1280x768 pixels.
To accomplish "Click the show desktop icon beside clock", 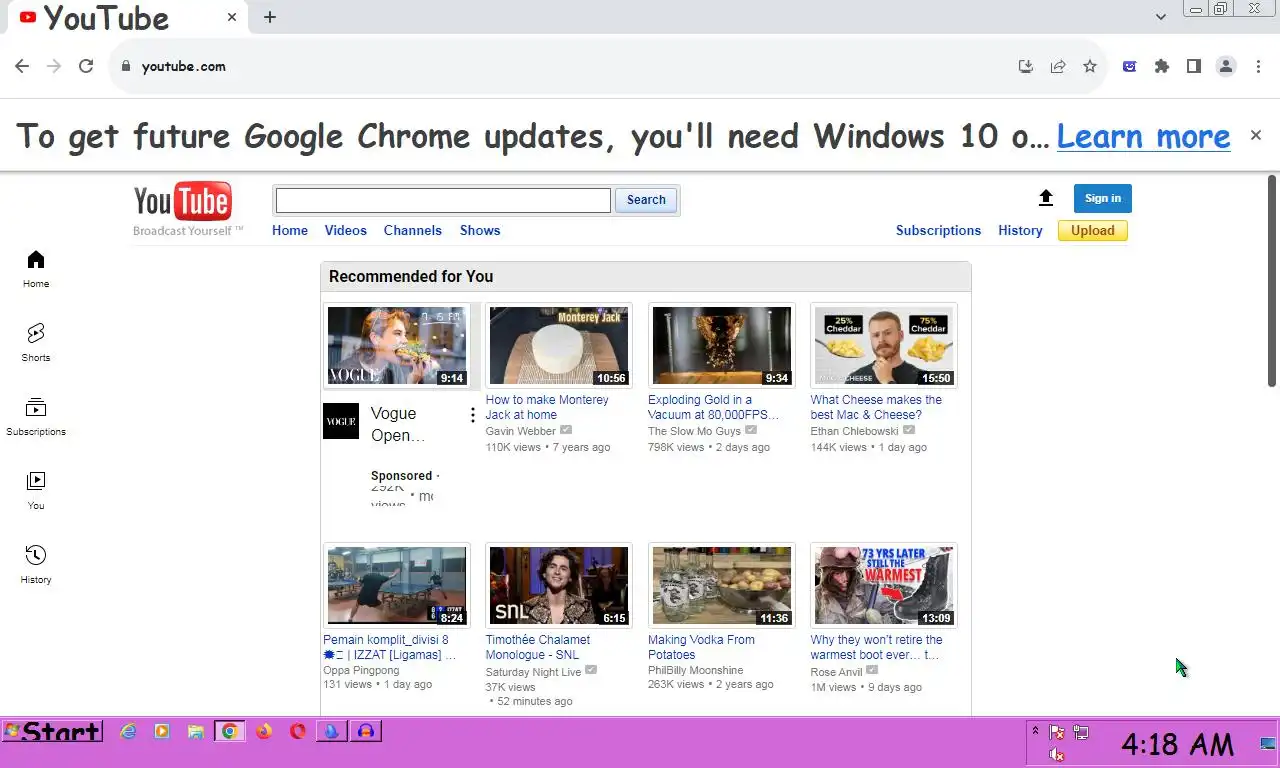I will click(1268, 743).
